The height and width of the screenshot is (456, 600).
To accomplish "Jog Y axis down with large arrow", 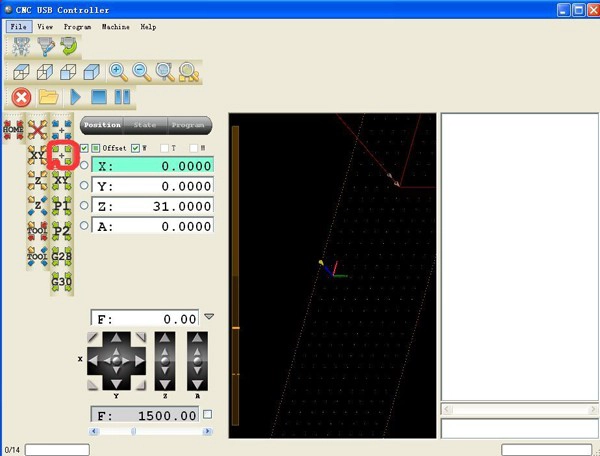I will point(116,384).
